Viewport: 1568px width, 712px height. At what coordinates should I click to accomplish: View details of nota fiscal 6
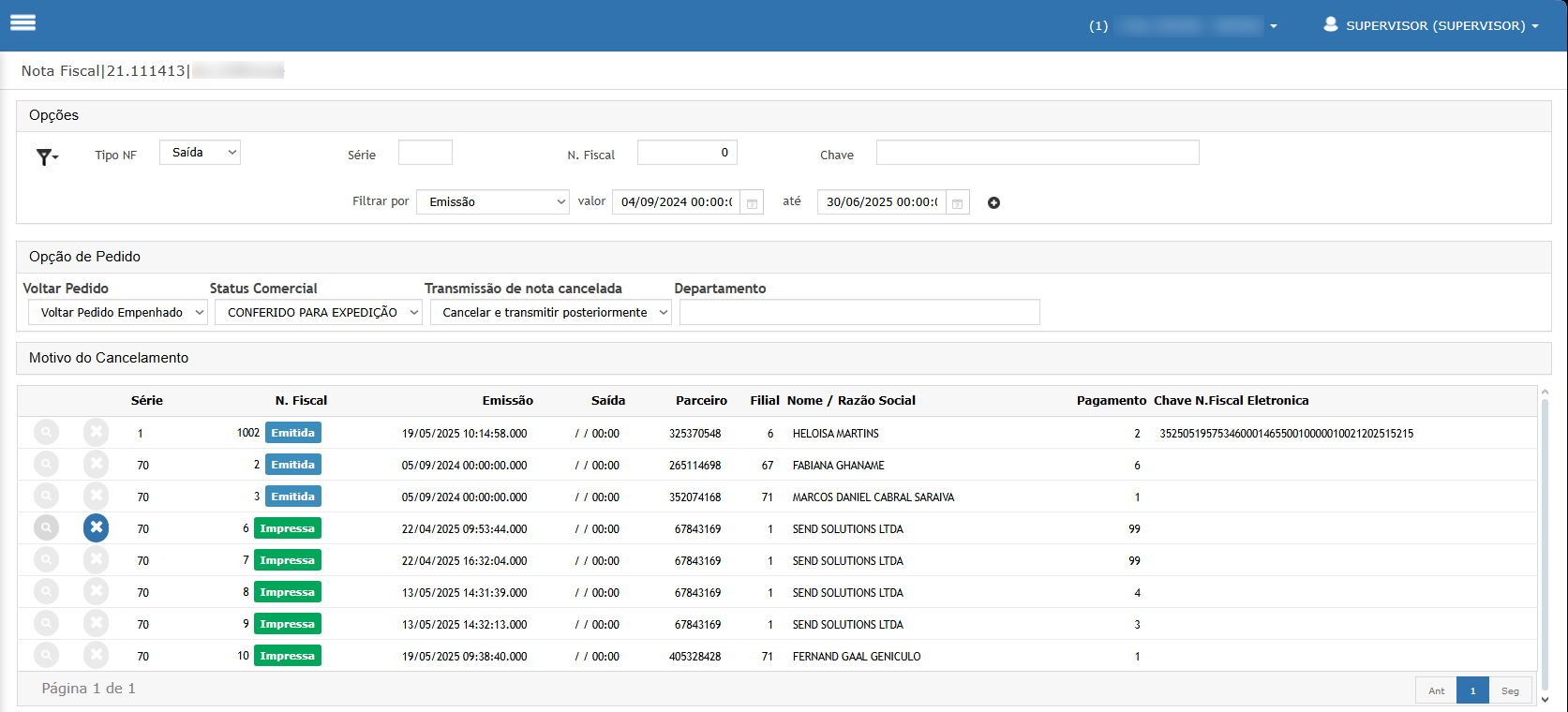pos(46,527)
